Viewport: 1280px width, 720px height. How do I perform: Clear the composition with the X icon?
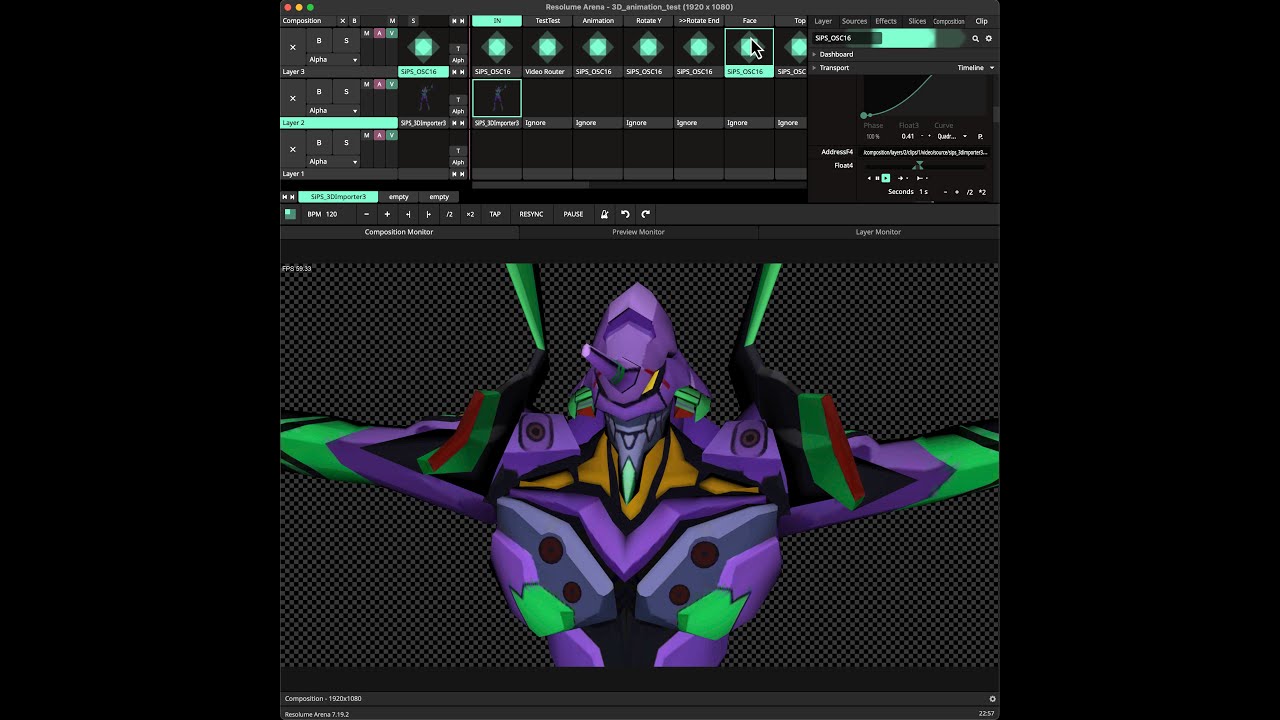coord(342,21)
